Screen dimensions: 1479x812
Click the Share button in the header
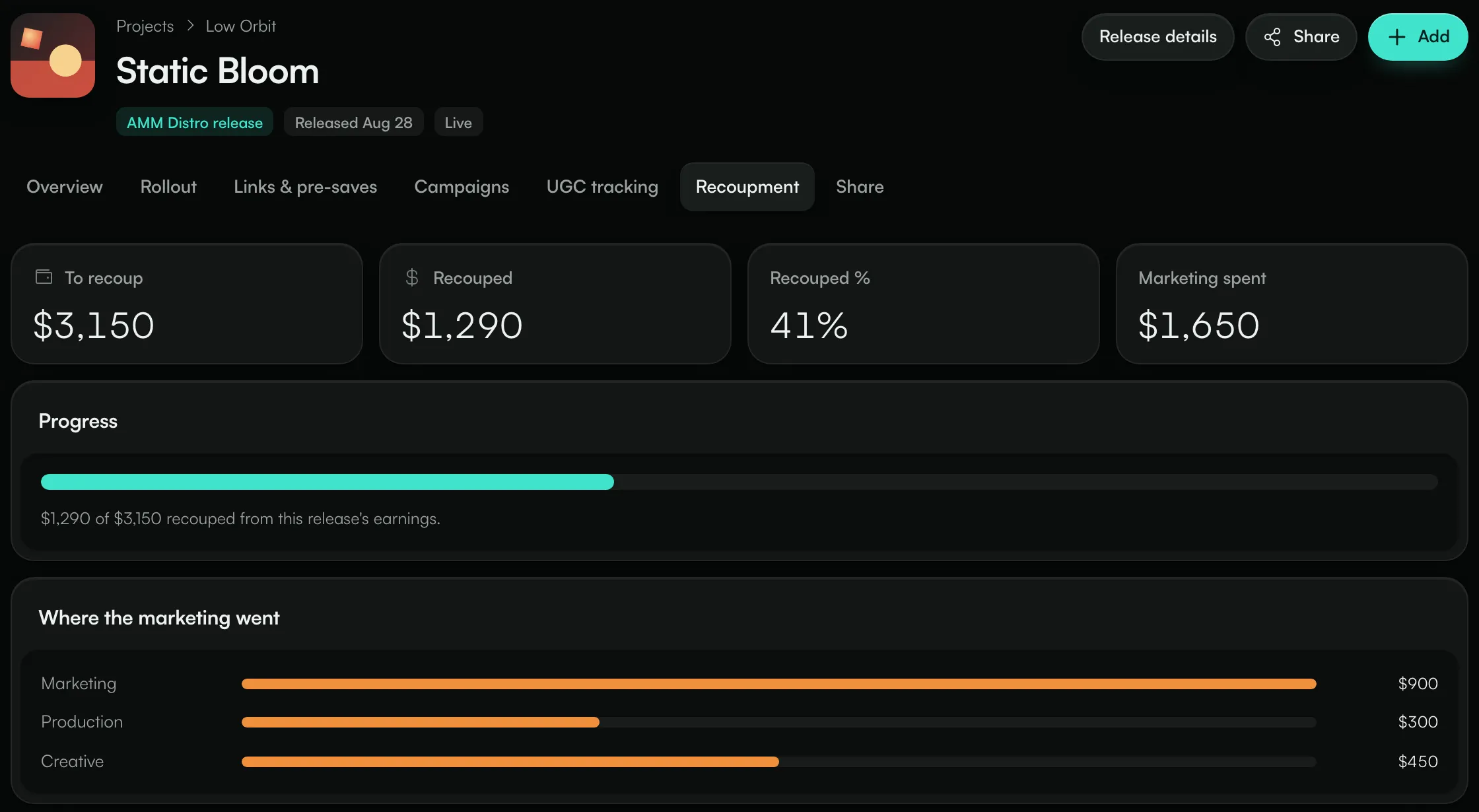point(1301,37)
